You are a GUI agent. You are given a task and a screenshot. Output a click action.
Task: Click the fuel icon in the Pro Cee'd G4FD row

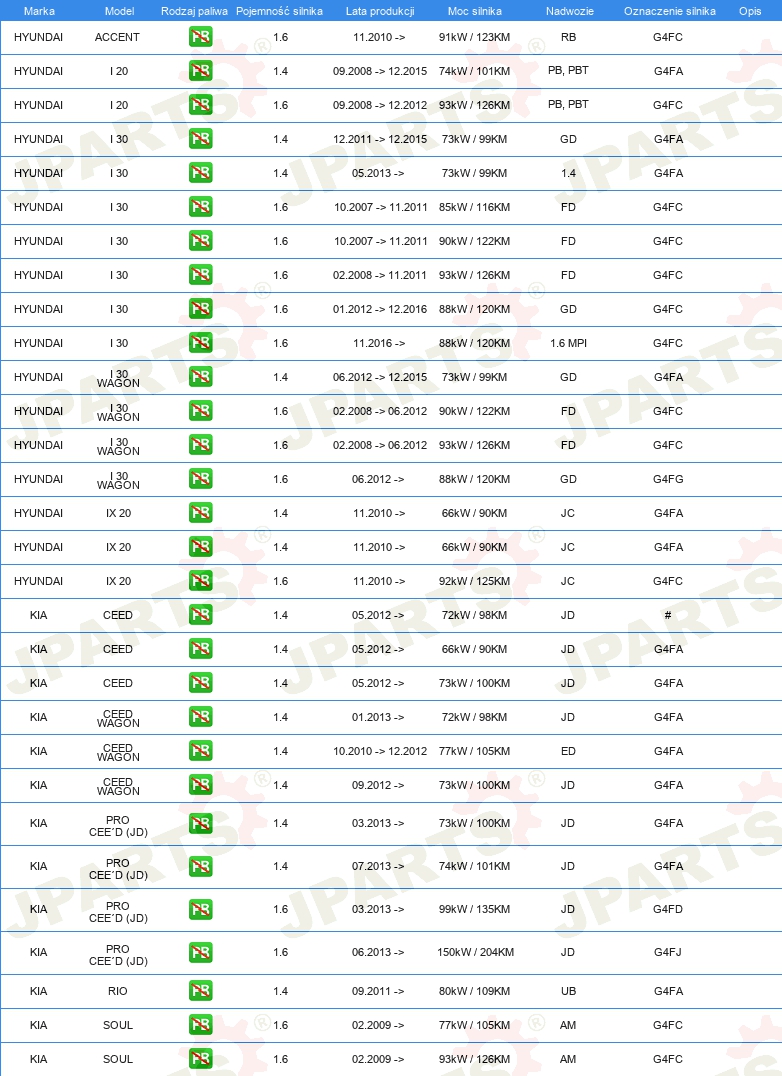pos(200,909)
